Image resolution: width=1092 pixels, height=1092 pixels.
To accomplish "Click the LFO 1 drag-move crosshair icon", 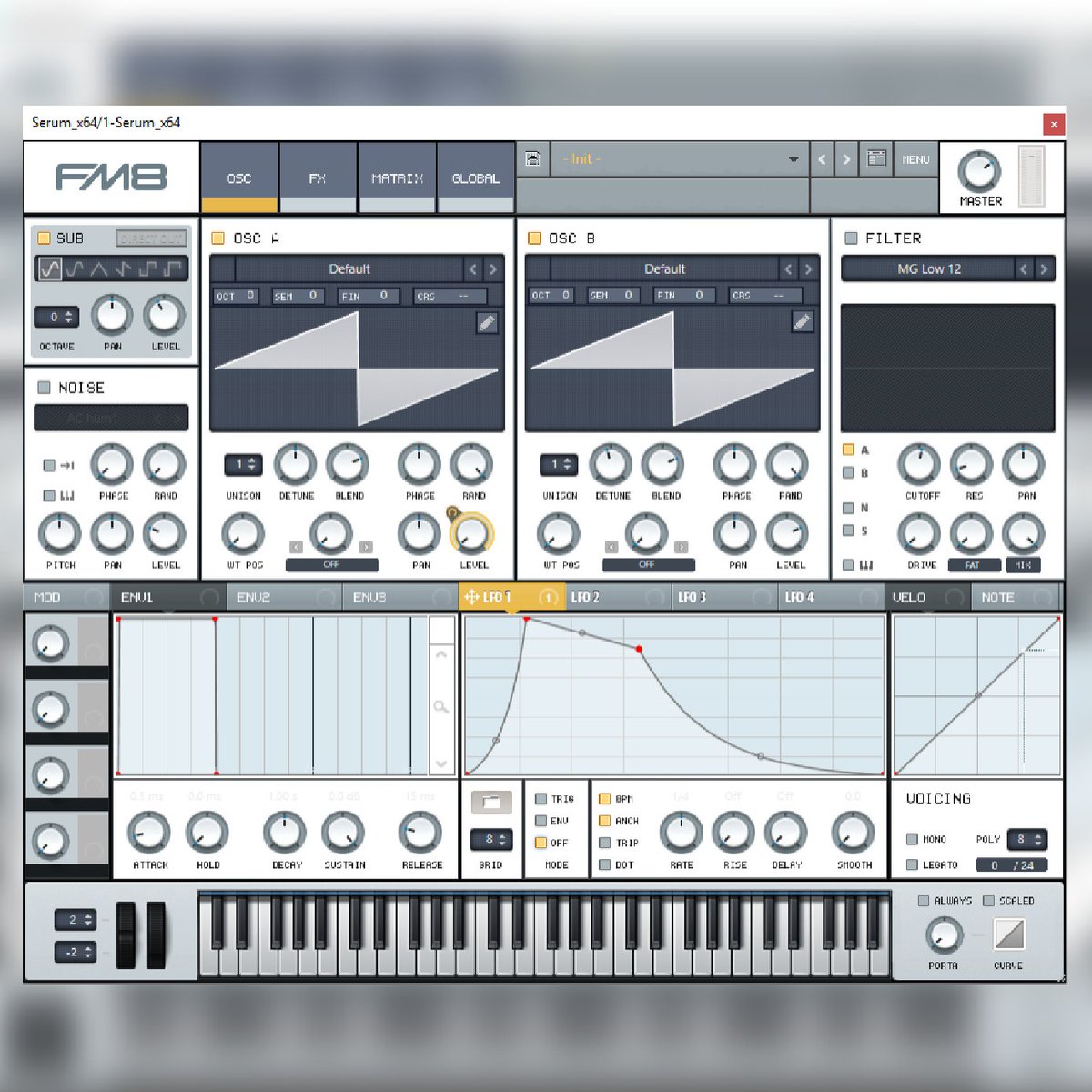I will click(x=471, y=597).
